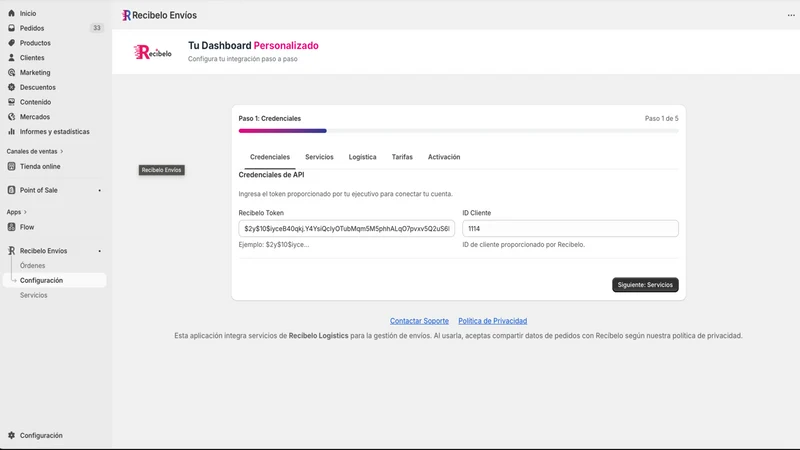Image resolution: width=800 pixels, height=450 pixels.
Task: Open the Política de Privacidad link
Action: pyautogui.click(x=492, y=321)
